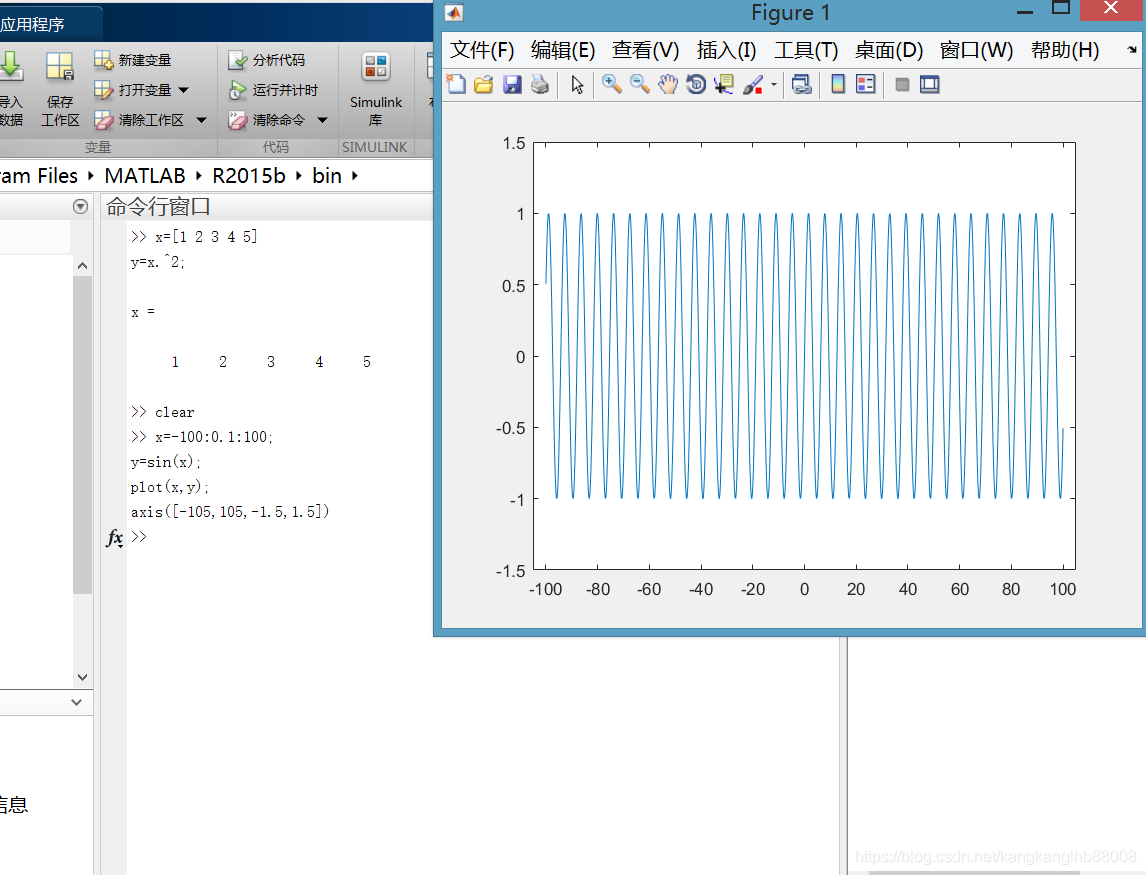
Task: Click the axis([-105,105,-1.5,1.5]) command text
Action: (230, 512)
